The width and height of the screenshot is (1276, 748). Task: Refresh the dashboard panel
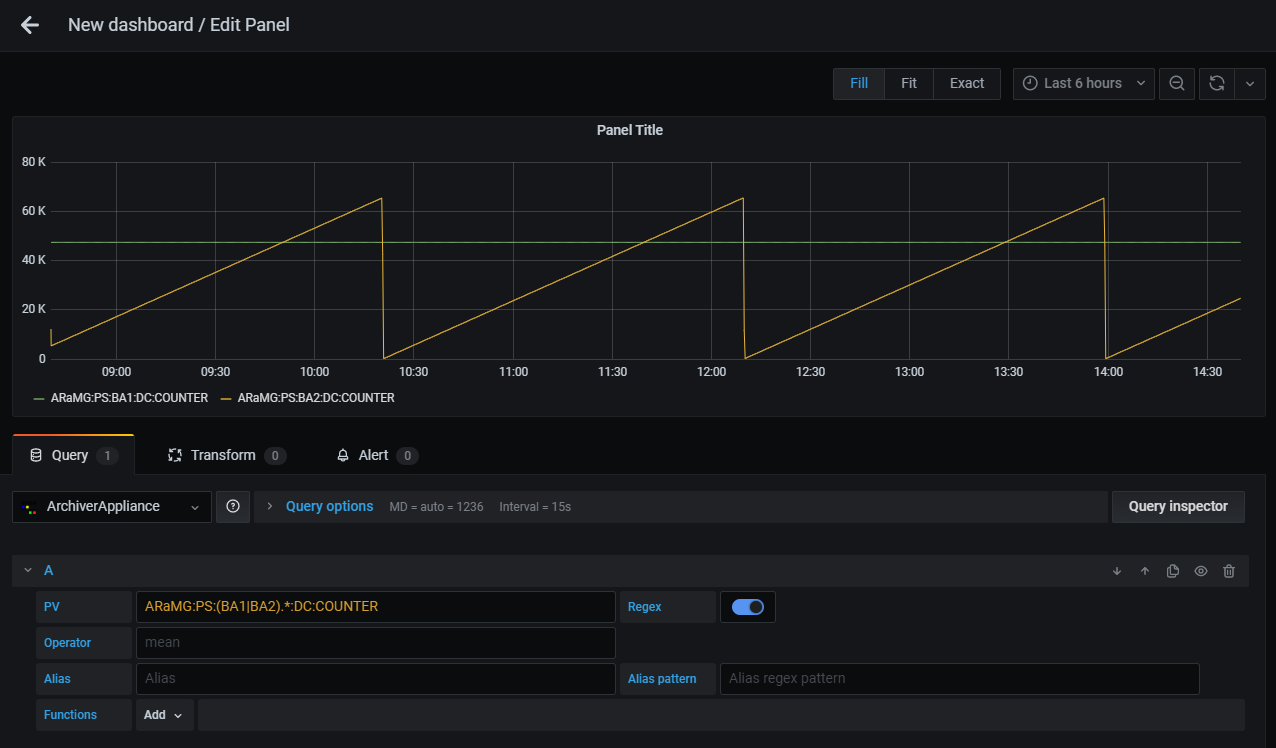point(1217,83)
